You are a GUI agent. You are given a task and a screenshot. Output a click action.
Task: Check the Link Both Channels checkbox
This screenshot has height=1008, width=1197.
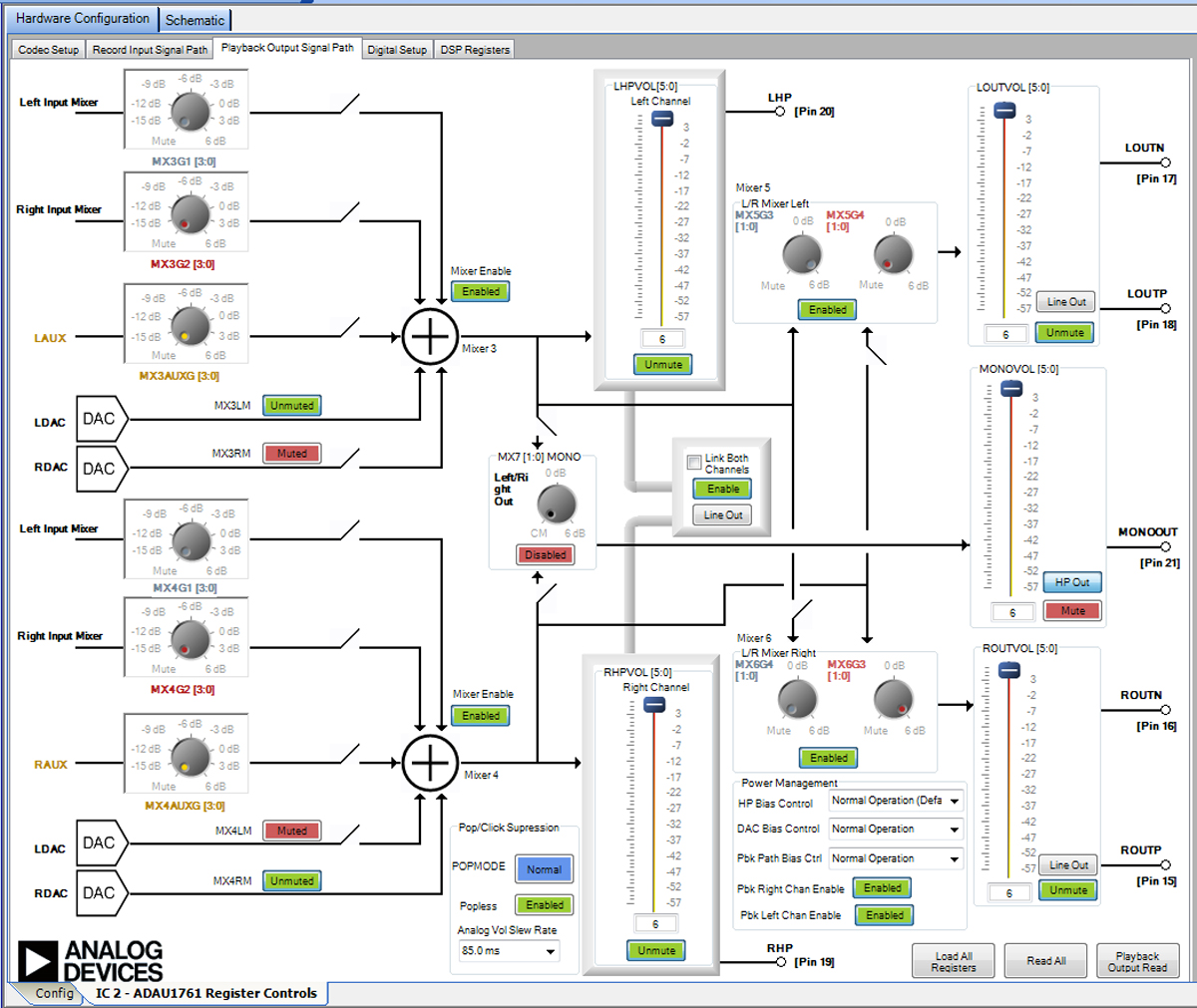[x=694, y=463]
